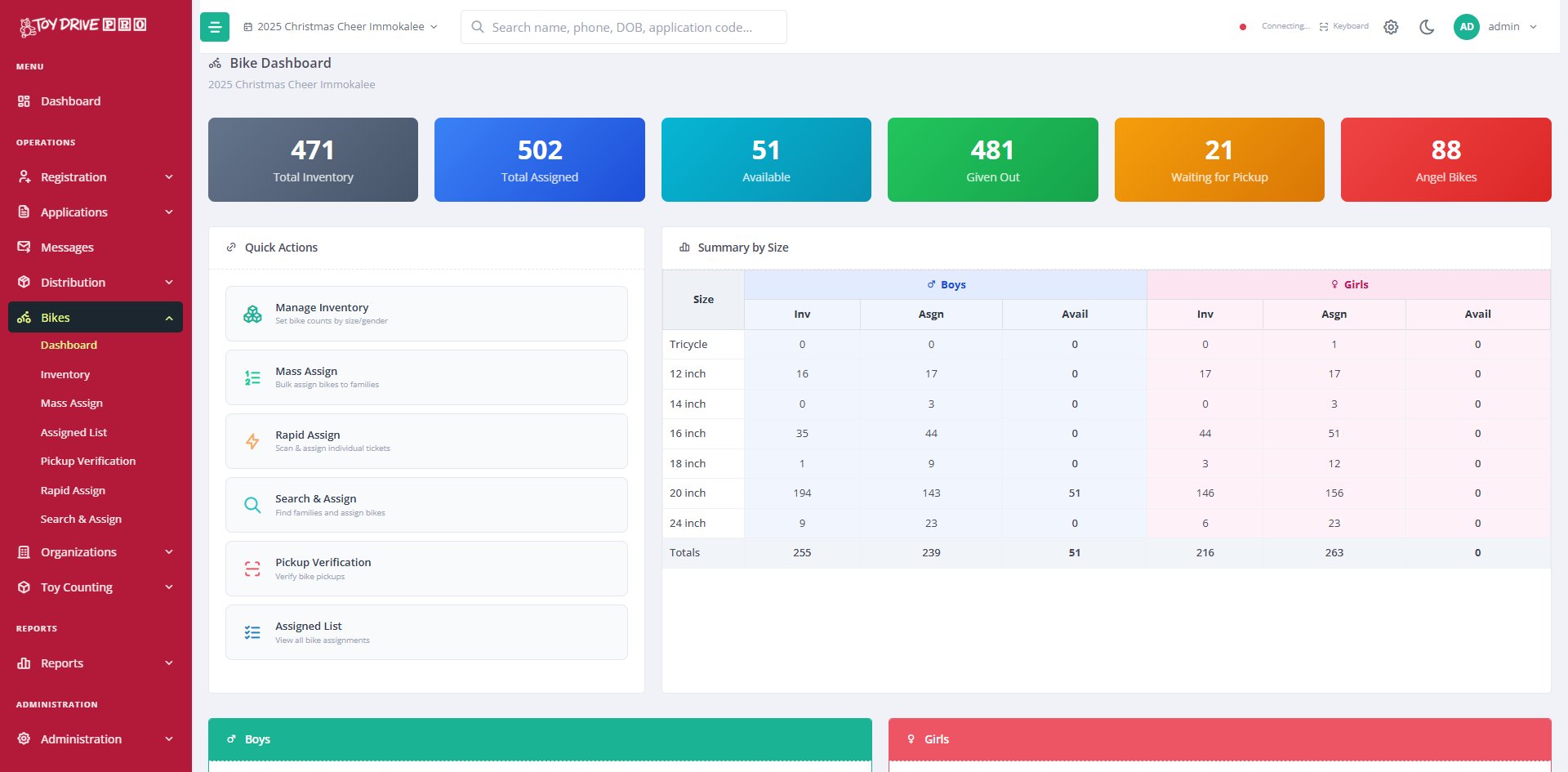Image resolution: width=1568 pixels, height=772 pixels.
Task: Expand the Organizations menu chevron
Action: [x=169, y=552]
